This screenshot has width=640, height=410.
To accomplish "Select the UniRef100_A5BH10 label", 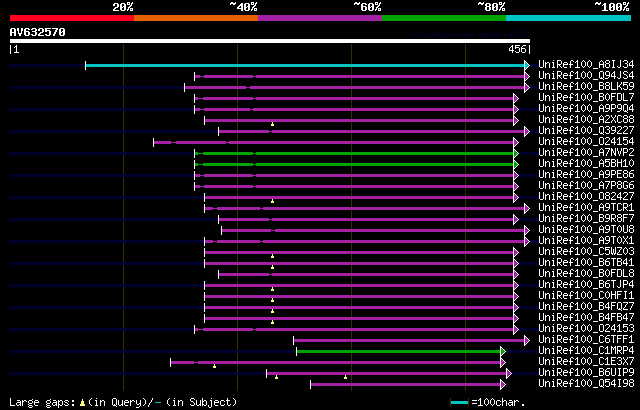I will coord(586,164).
